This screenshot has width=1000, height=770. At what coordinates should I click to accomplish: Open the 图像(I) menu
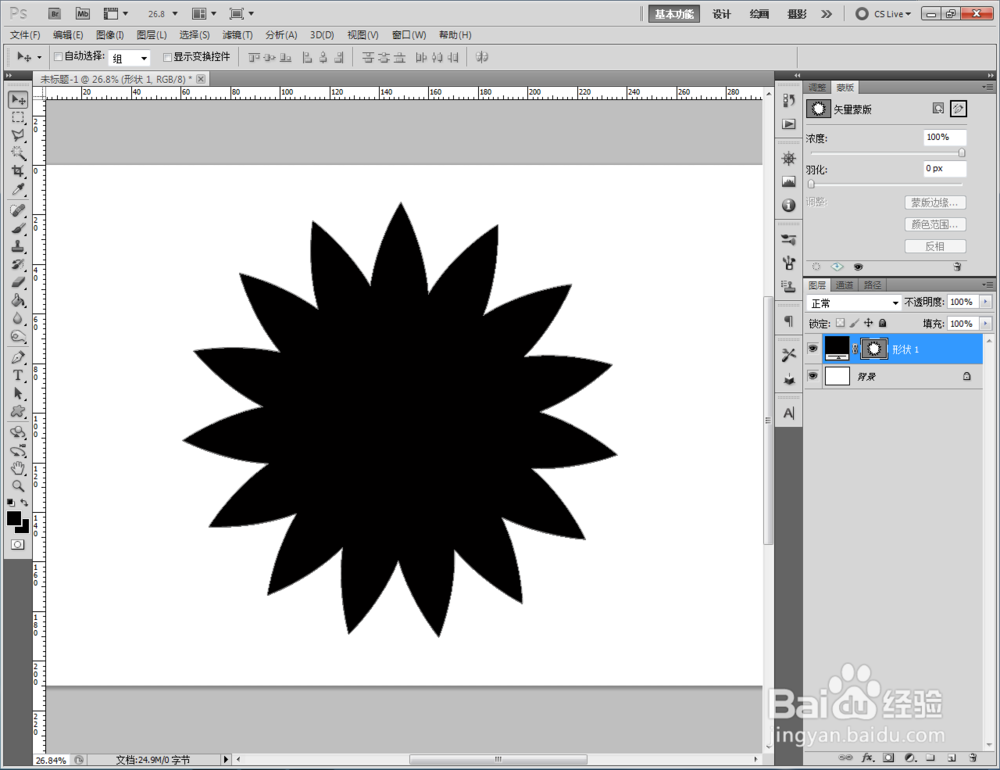(110, 34)
